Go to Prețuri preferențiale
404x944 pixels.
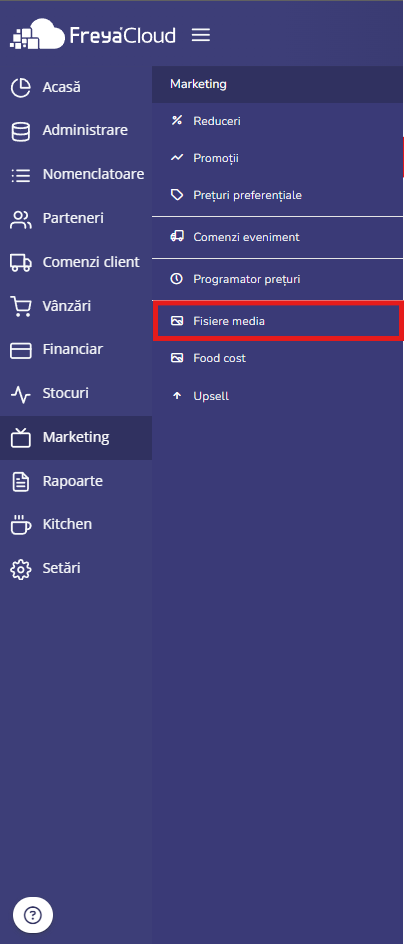278,196
